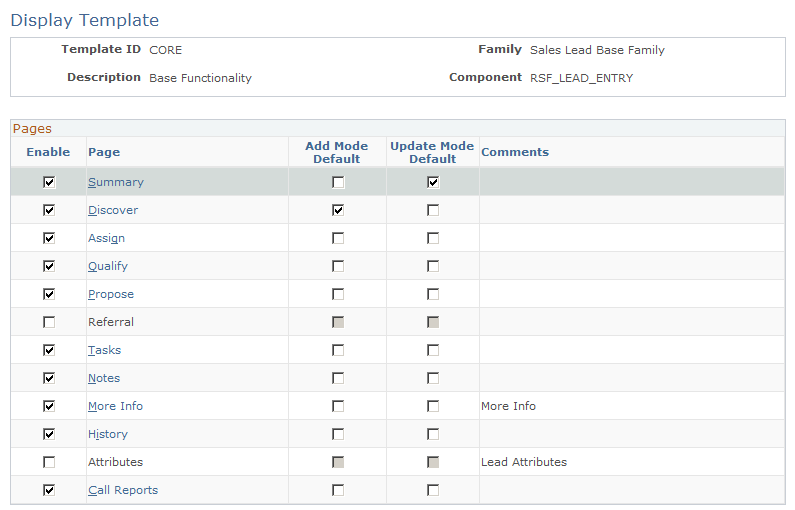The image size is (795, 510).
Task: Check Add Mode Default for More Info
Action: 338,406
